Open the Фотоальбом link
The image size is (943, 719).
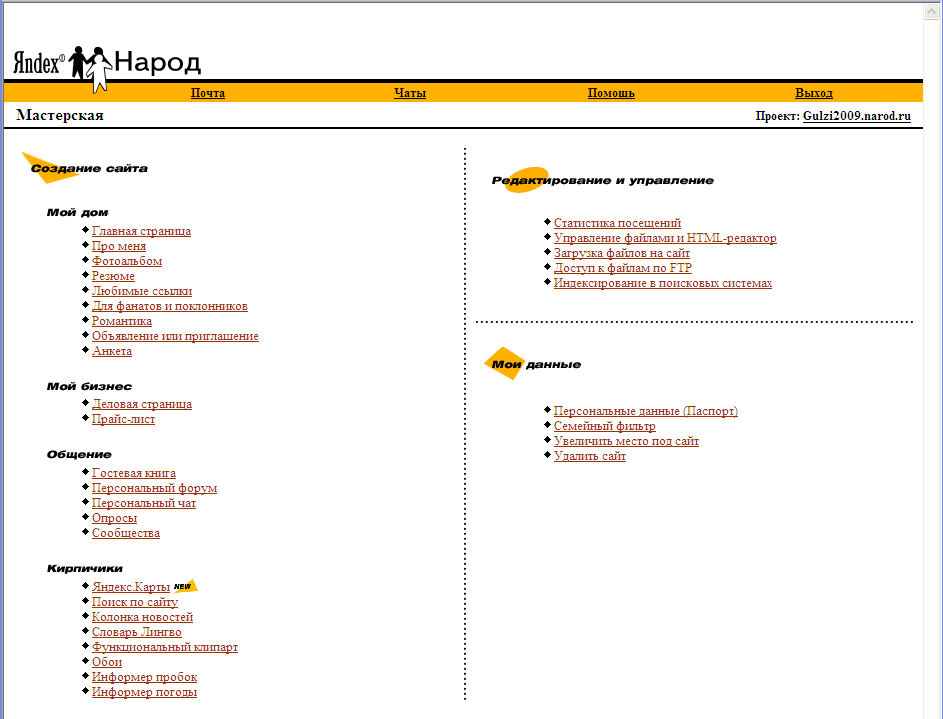(127, 261)
